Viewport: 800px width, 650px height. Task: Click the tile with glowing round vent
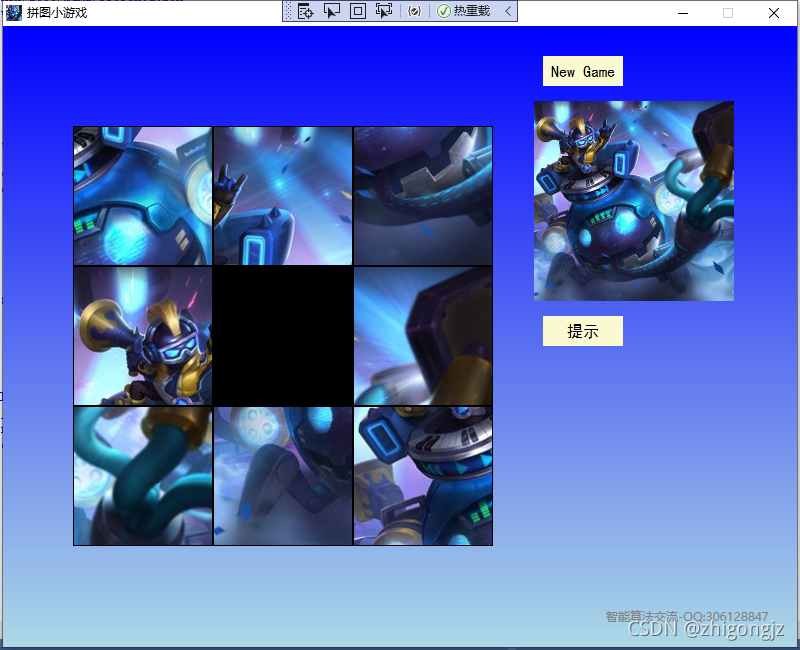click(143, 196)
